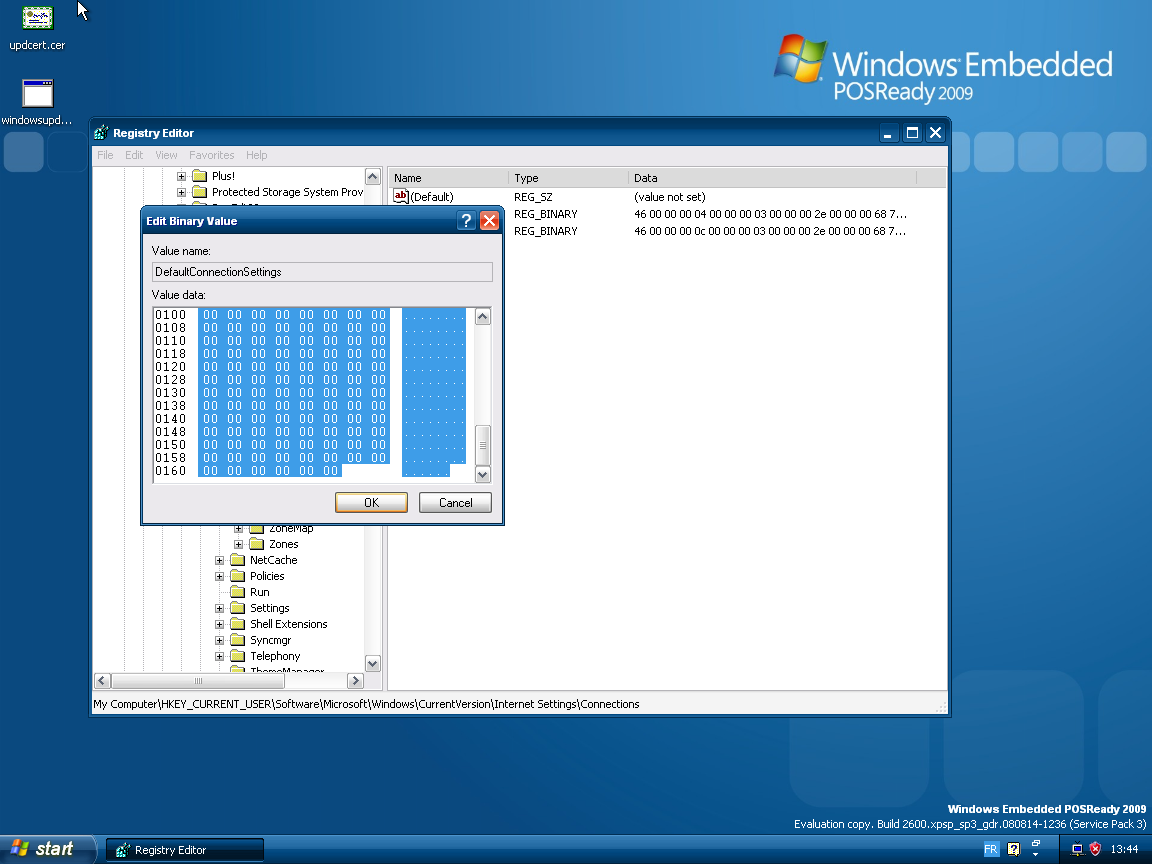Image resolution: width=1152 pixels, height=864 pixels.
Task: Click the yellow help icon in system tray
Action: (x=1013, y=849)
